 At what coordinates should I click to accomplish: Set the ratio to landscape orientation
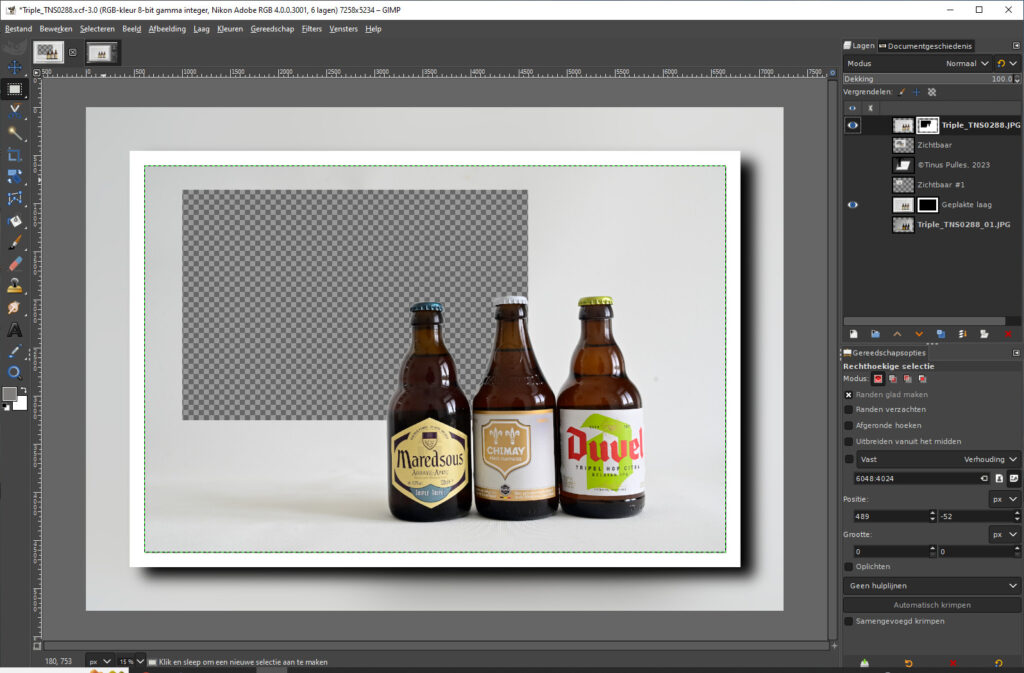(1014, 478)
